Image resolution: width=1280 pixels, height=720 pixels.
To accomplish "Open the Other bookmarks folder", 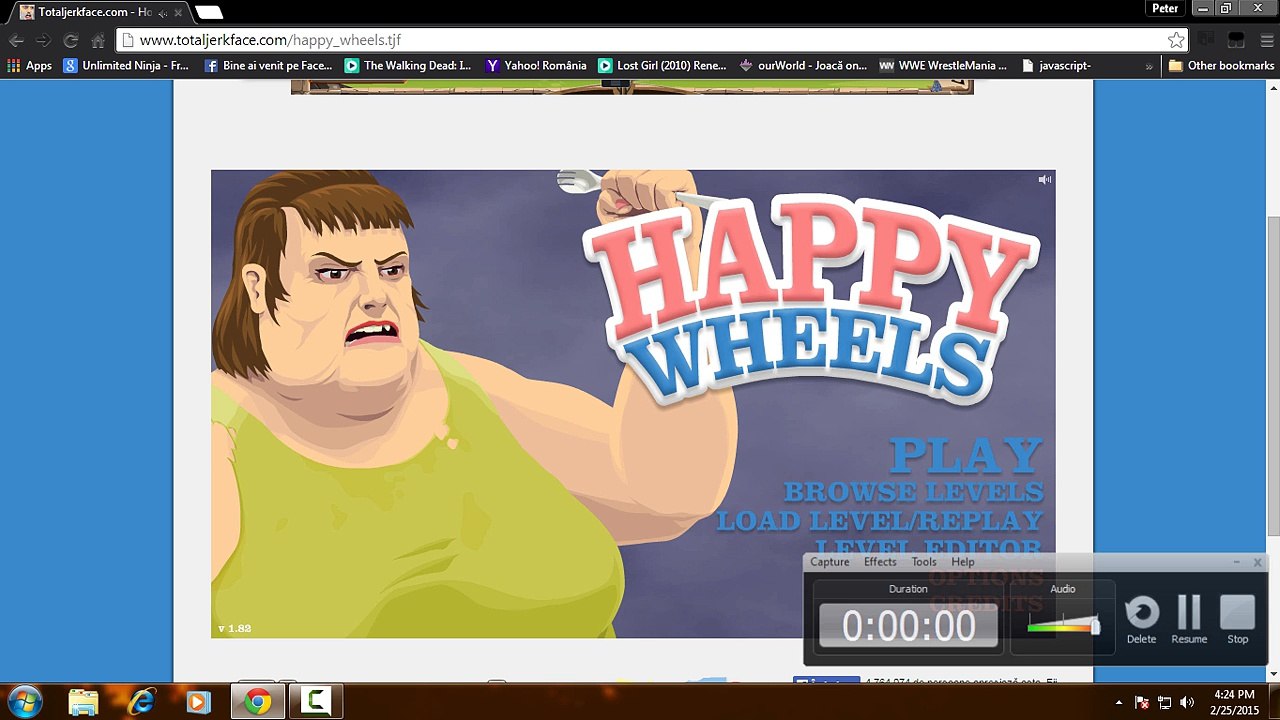I will pyautogui.click(x=1221, y=65).
